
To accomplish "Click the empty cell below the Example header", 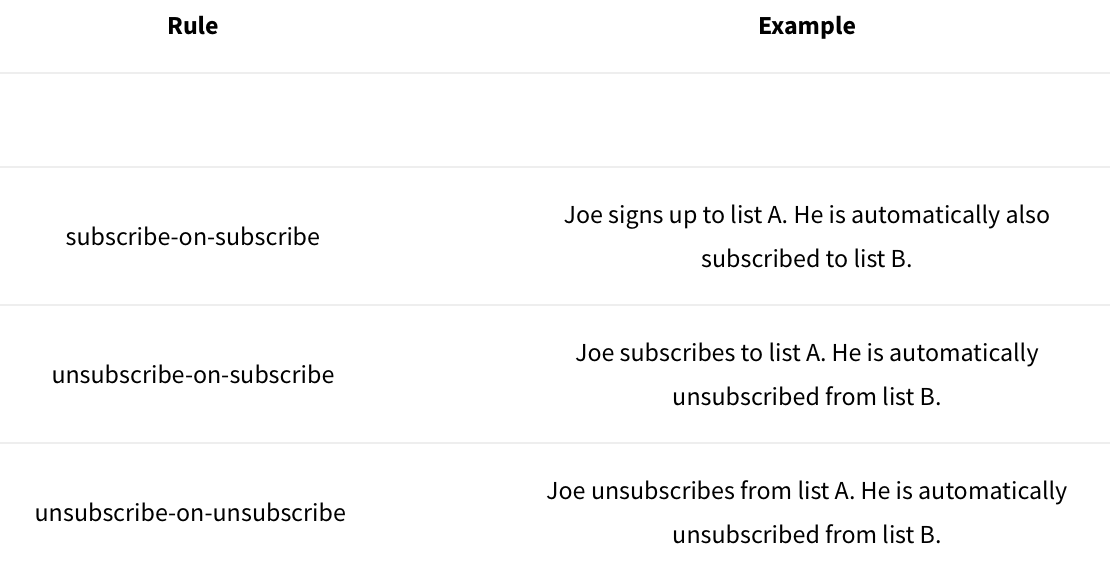I will pos(806,120).
